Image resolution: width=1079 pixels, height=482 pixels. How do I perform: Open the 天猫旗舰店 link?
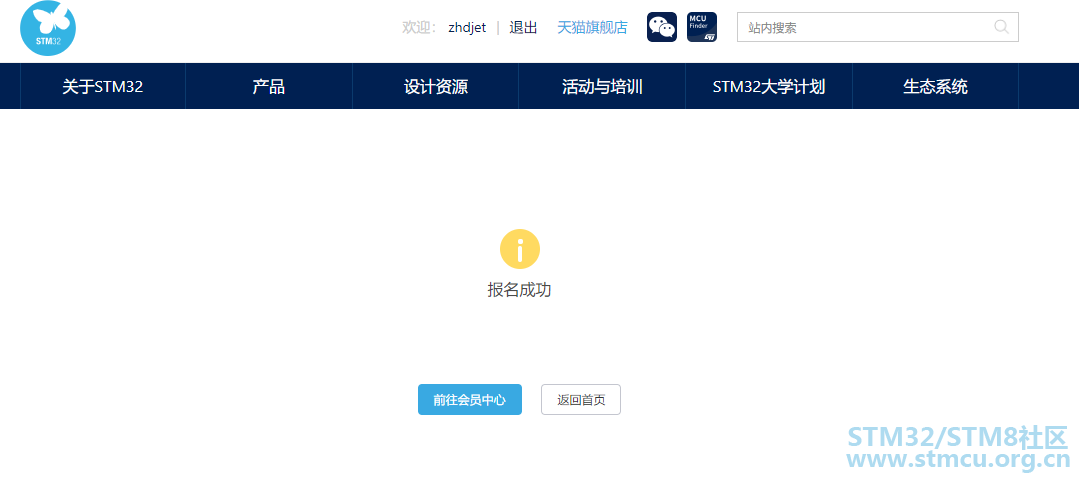tap(592, 28)
